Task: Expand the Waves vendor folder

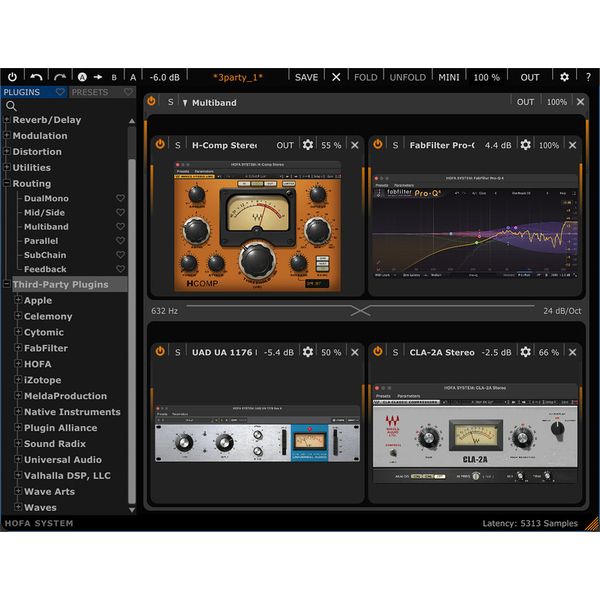Action: (18, 507)
